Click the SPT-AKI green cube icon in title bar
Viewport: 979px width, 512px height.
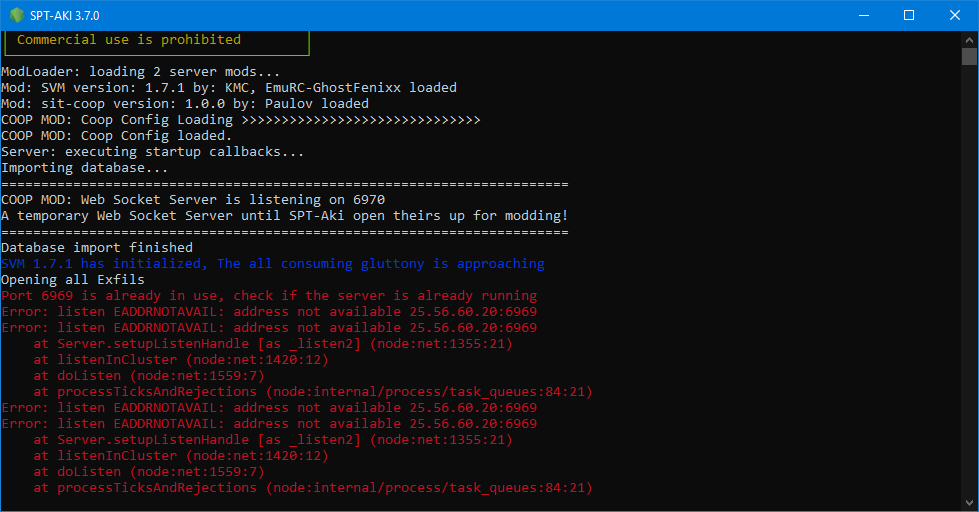click(17, 15)
